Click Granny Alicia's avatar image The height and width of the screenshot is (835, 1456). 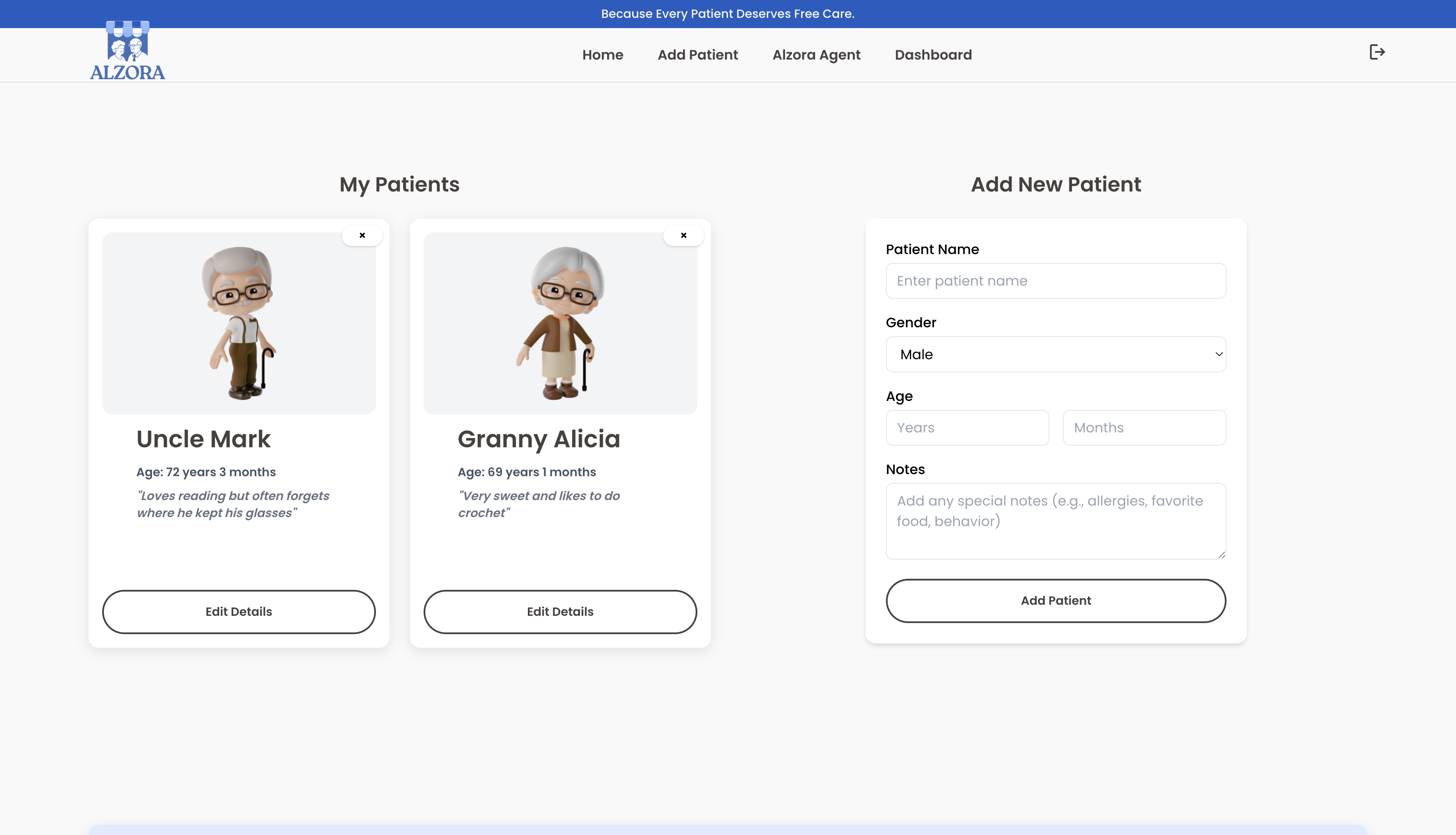pos(560,323)
